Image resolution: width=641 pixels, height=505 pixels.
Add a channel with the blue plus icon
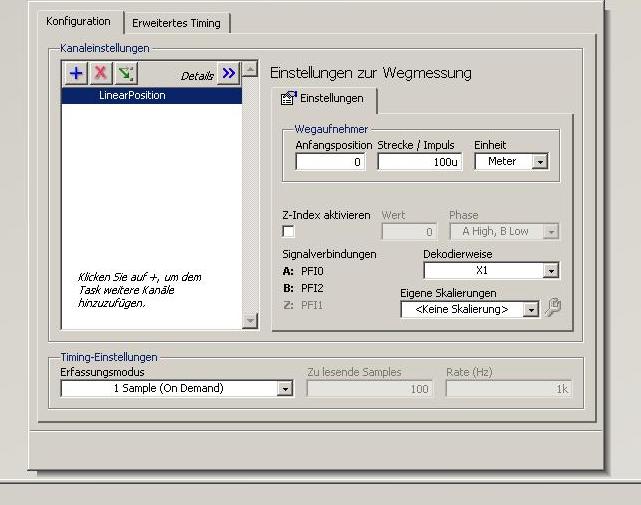76,74
